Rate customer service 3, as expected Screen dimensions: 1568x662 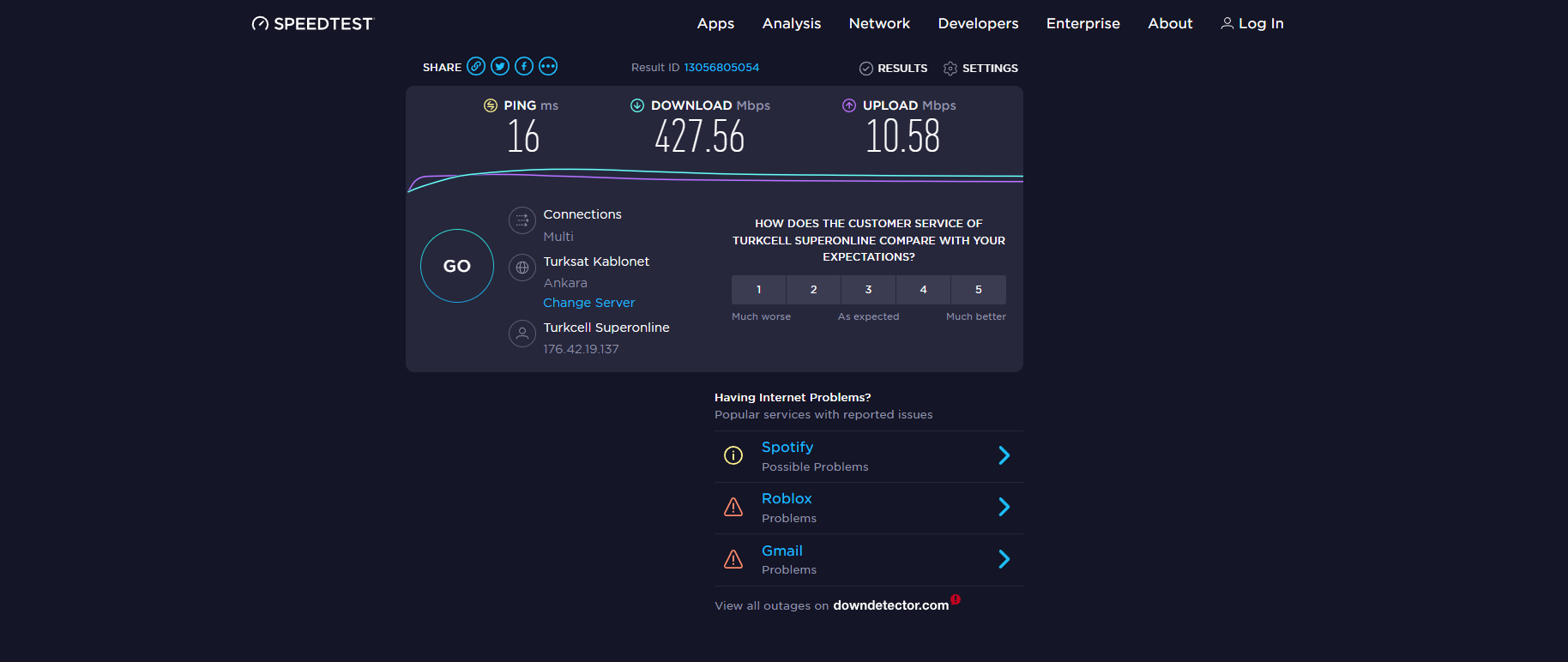[869, 290]
